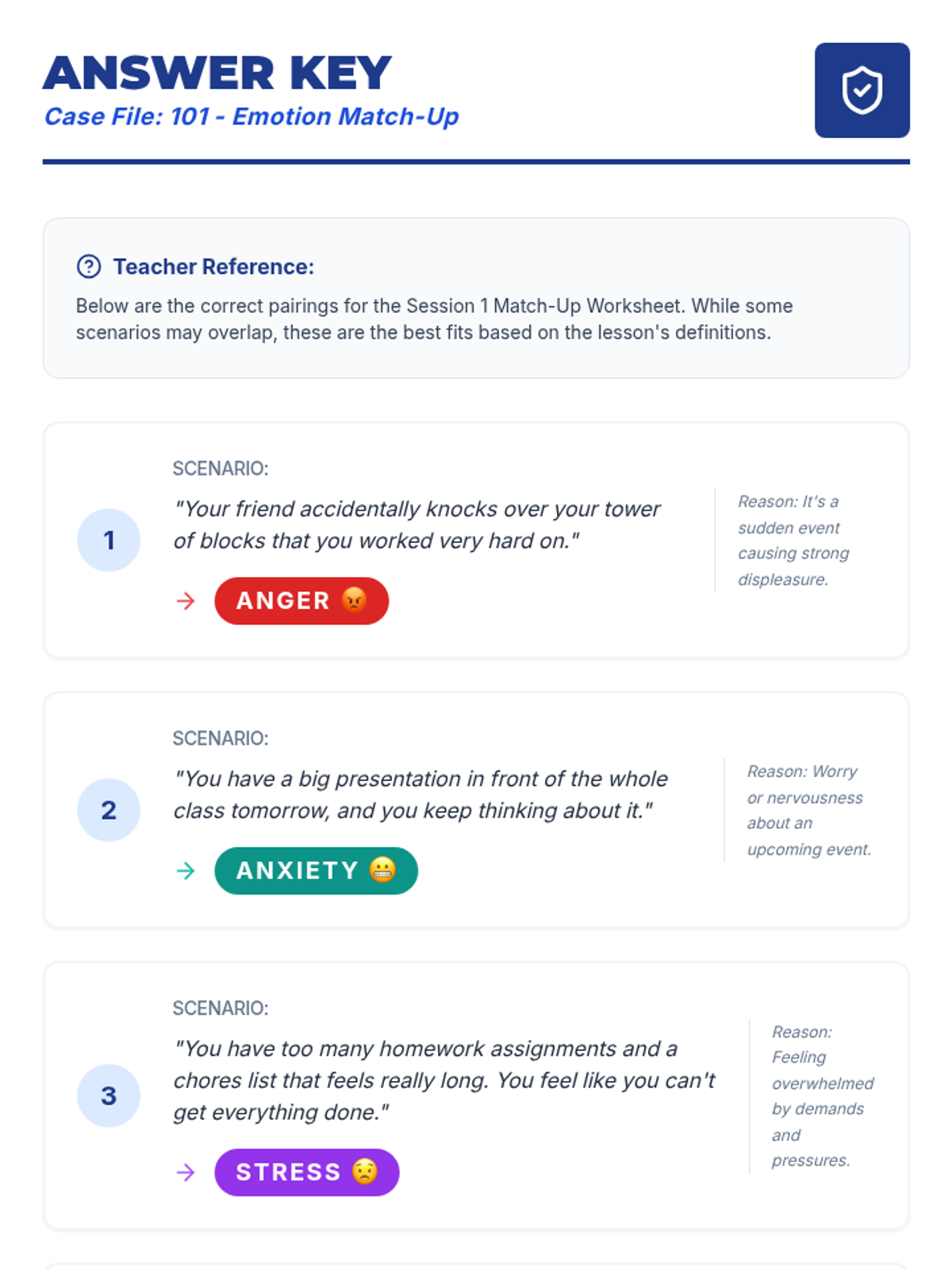The width and height of the screenshot is (952, 1270).
Task: Click the Case File 101 subtitle
Action: [251, 117]
